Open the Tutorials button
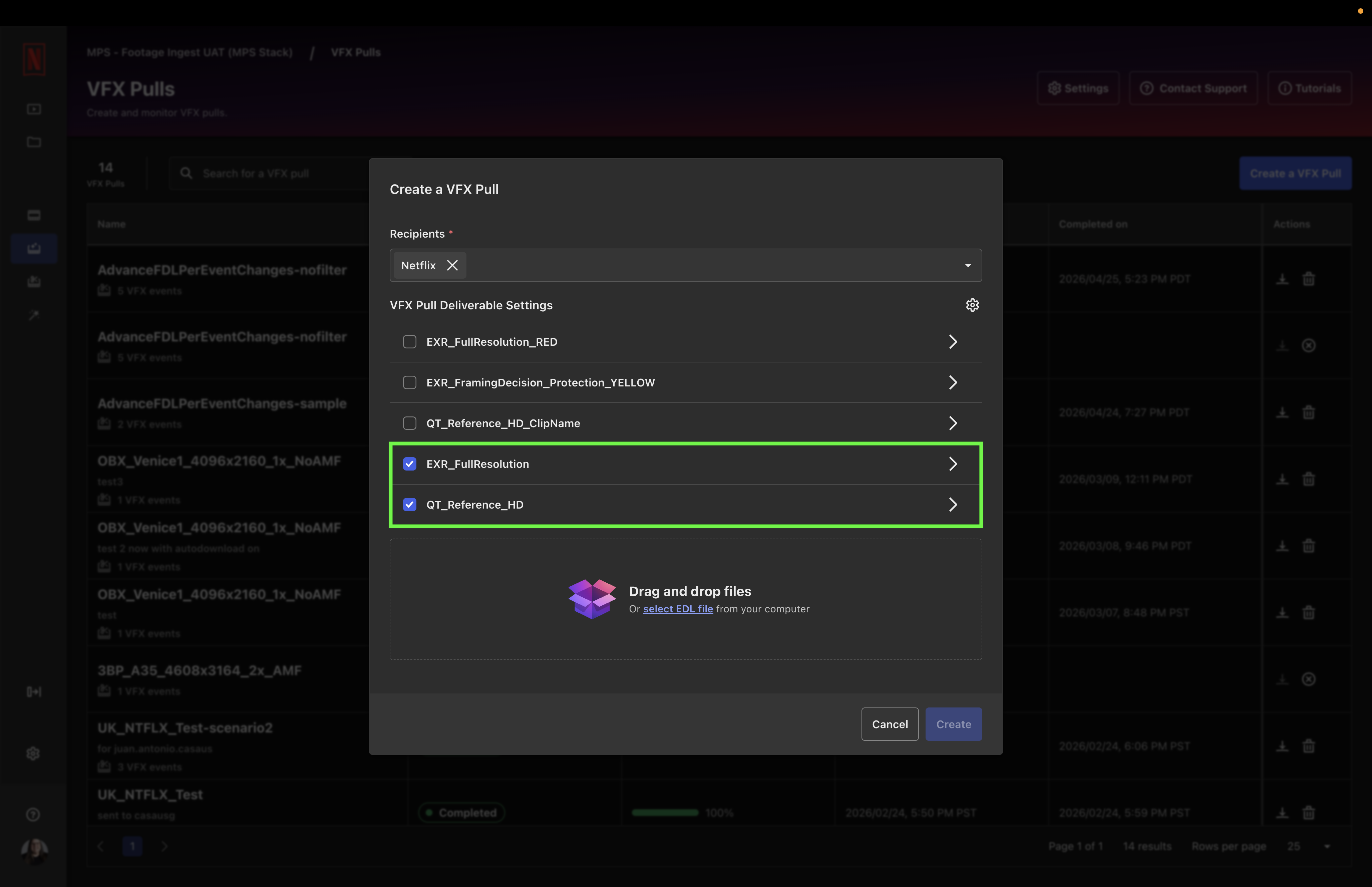This screenshot has width=1372, height=887. tap(1309, 88)
